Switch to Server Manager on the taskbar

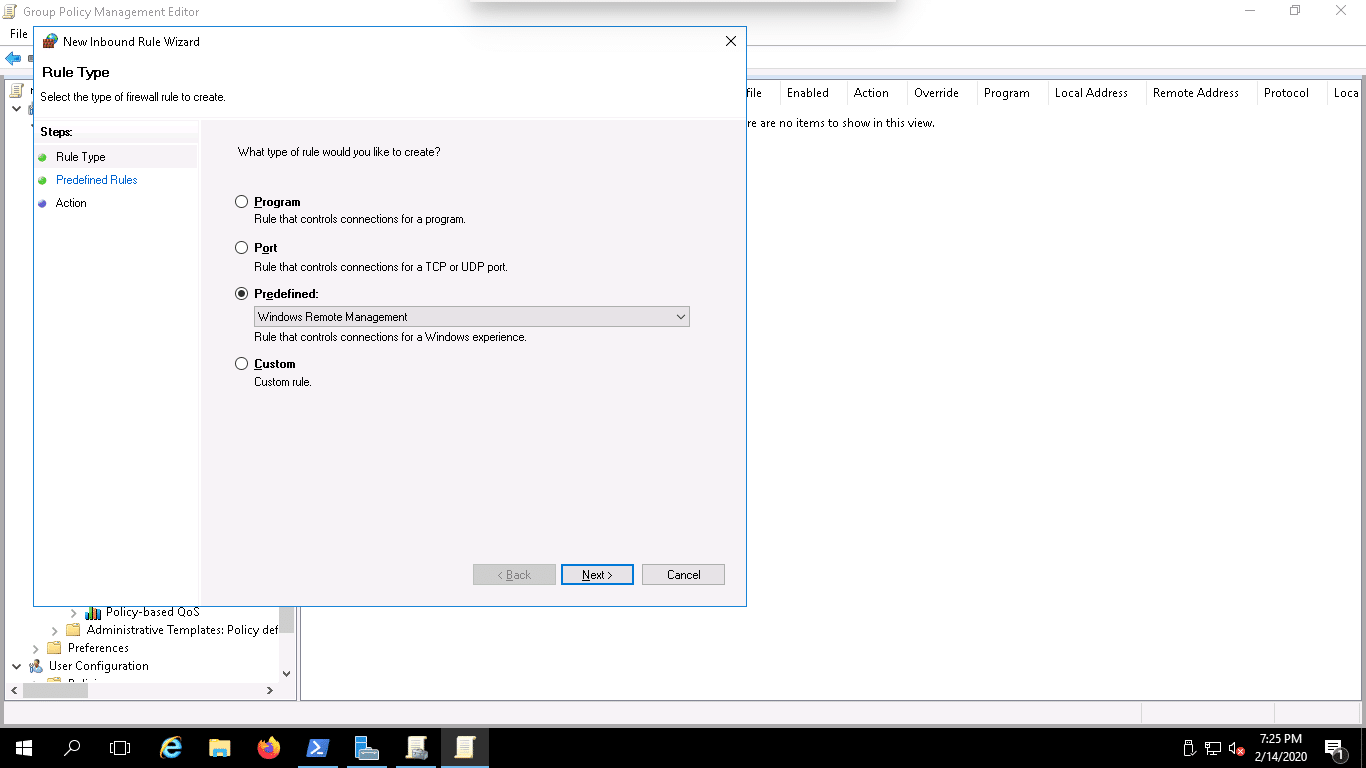point(367,748)
